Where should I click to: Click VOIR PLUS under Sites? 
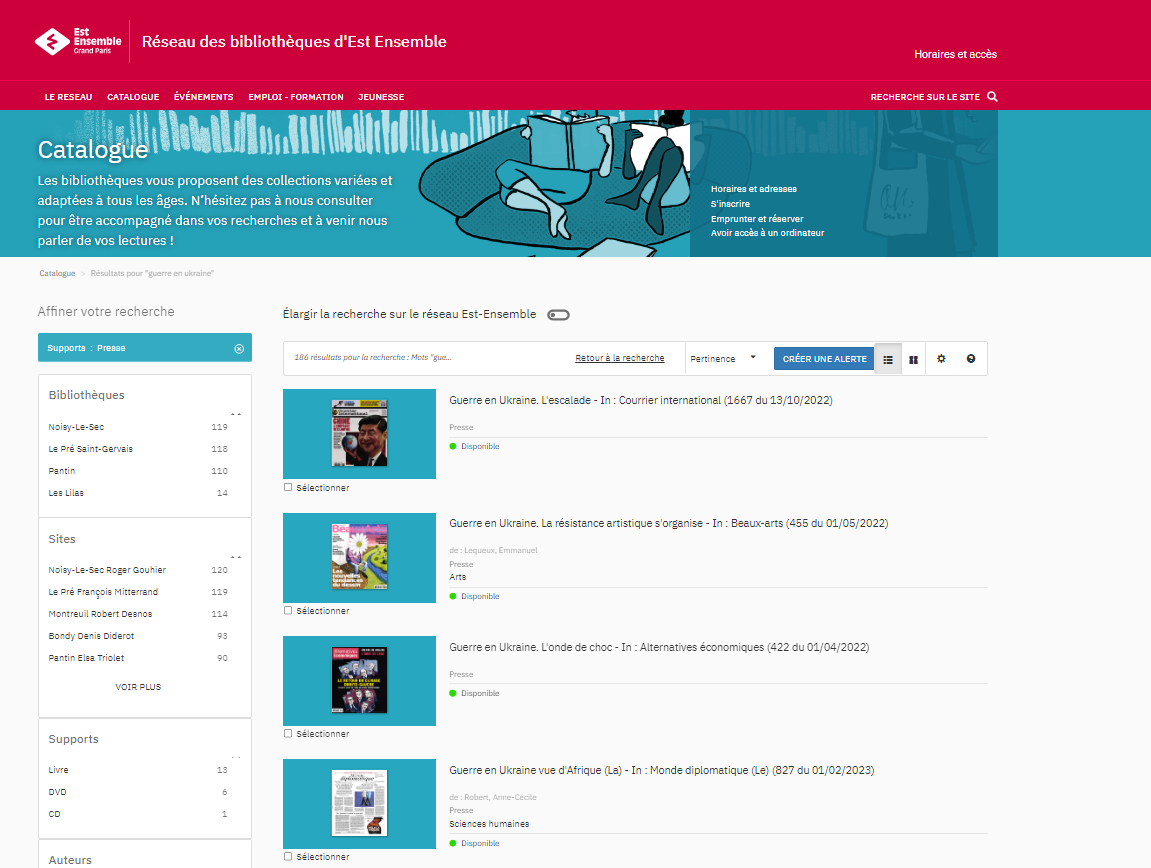point(138,687)
